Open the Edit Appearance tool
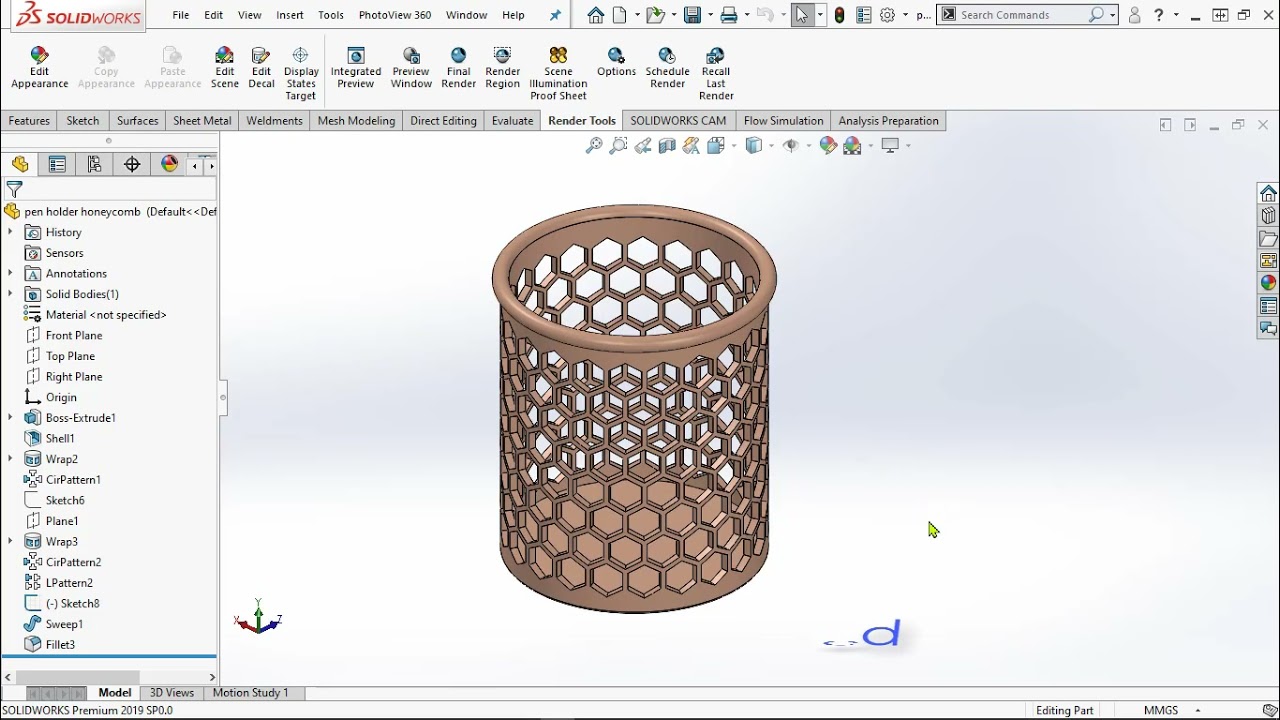This screenshot has width=1280, height=720. (39, 68)
